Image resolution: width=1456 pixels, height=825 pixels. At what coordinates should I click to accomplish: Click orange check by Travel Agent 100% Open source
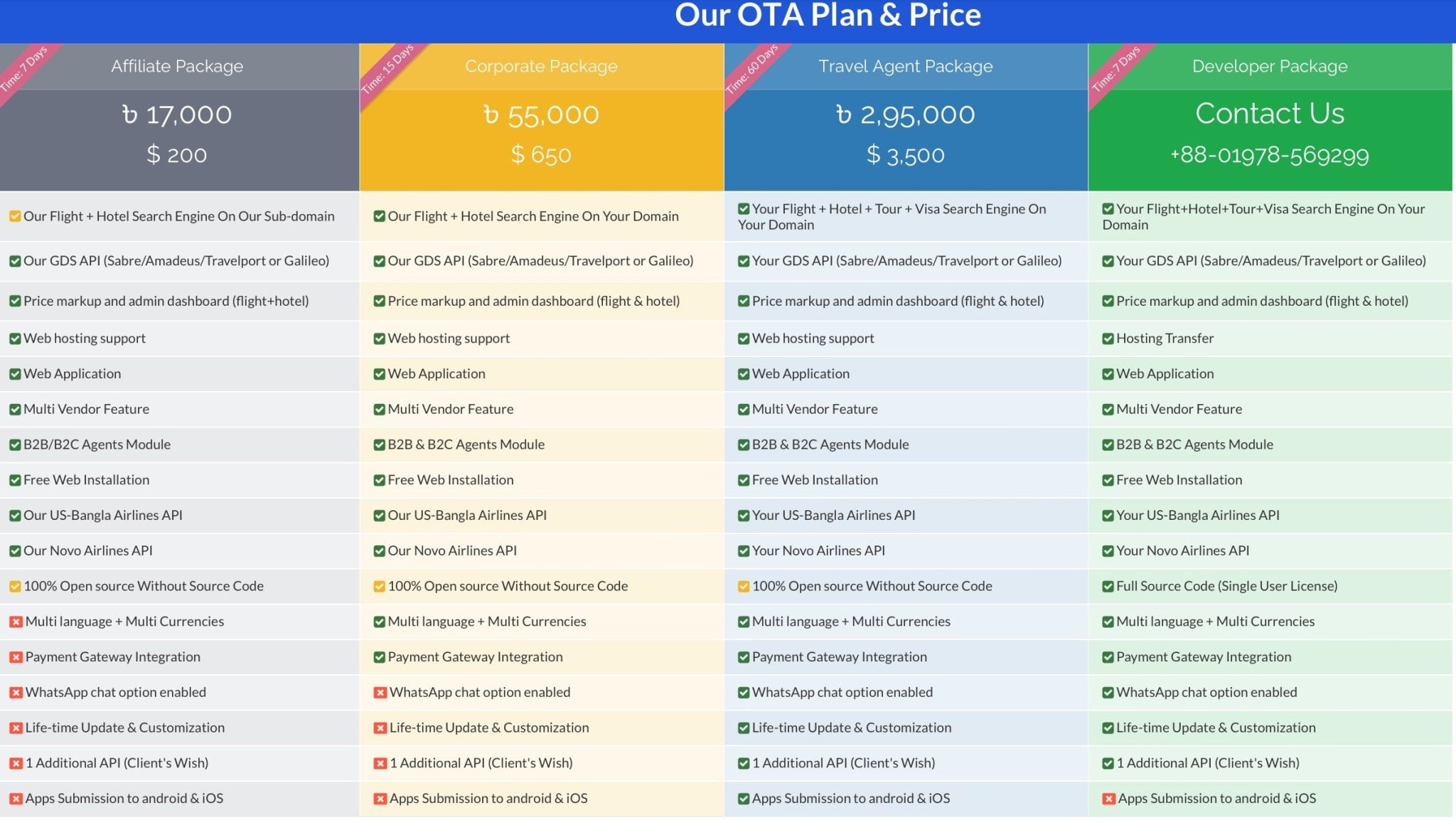point(744,587)
